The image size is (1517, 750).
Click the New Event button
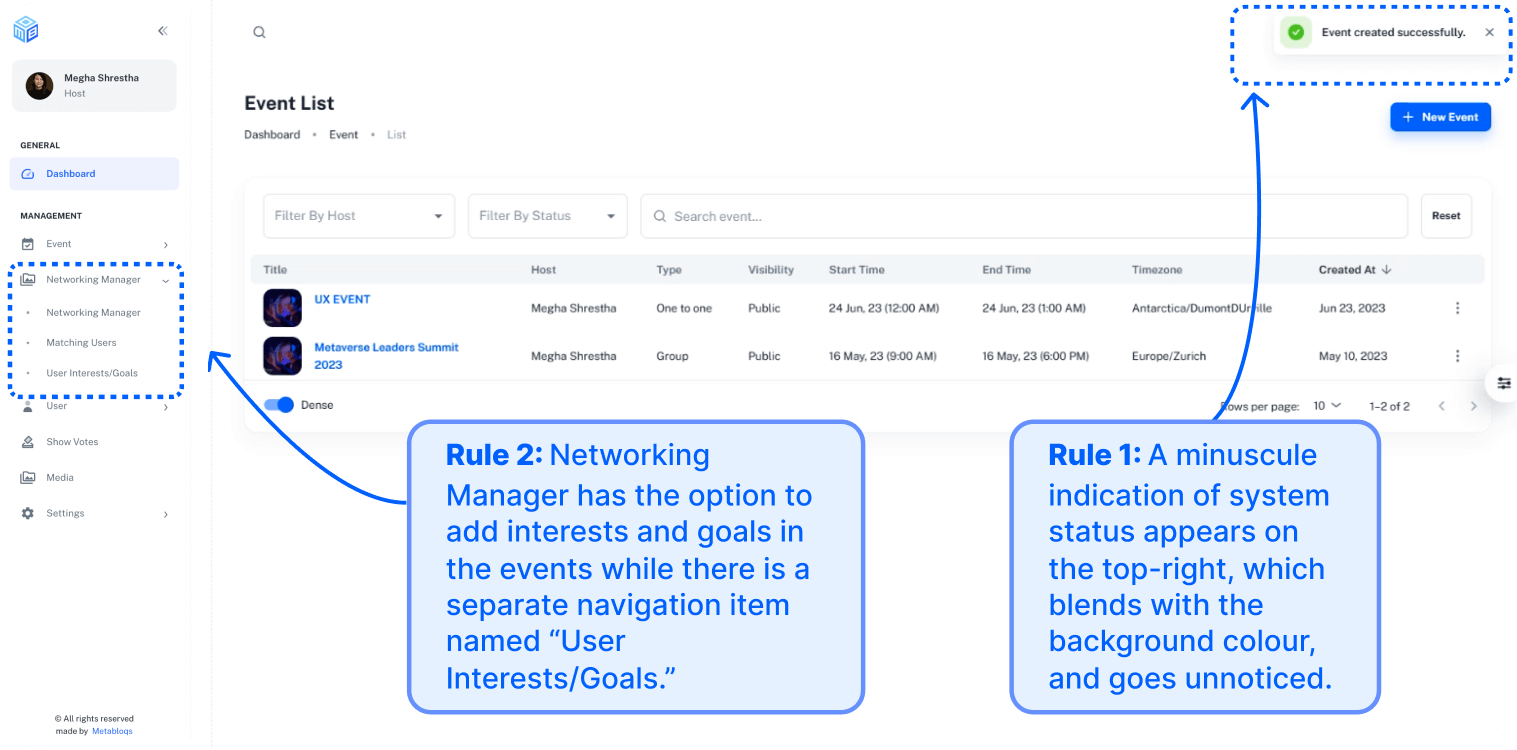click(x=1440, y=117)
